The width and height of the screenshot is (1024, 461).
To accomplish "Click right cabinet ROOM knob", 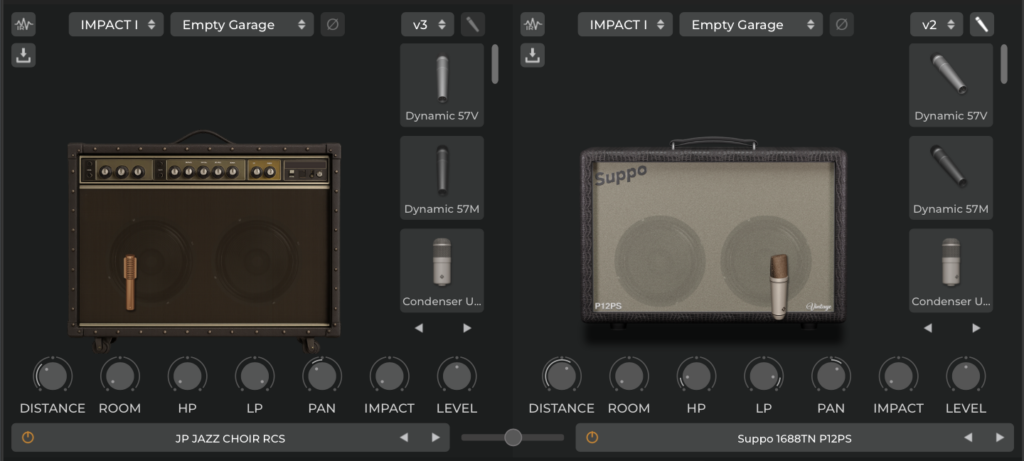I will tap(629, 376).
